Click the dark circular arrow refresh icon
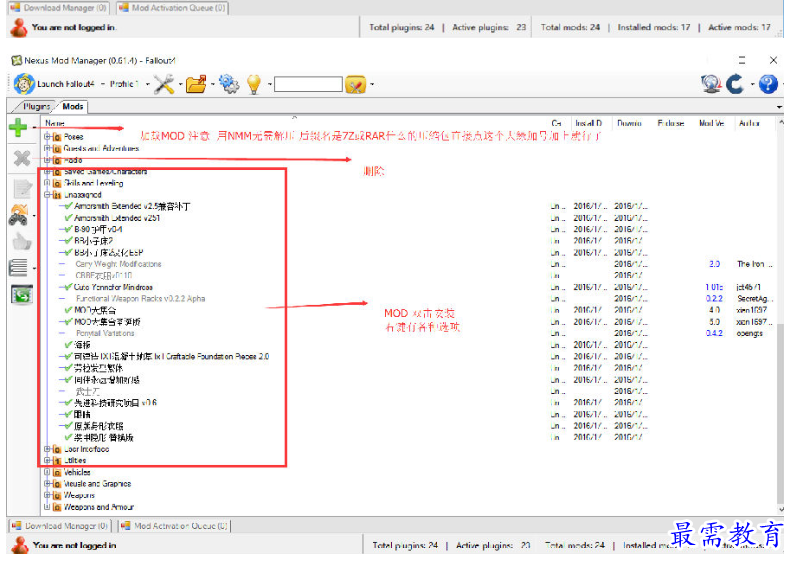Image resolution: width=792 pixels, height=566 pixels. (735, 84)
